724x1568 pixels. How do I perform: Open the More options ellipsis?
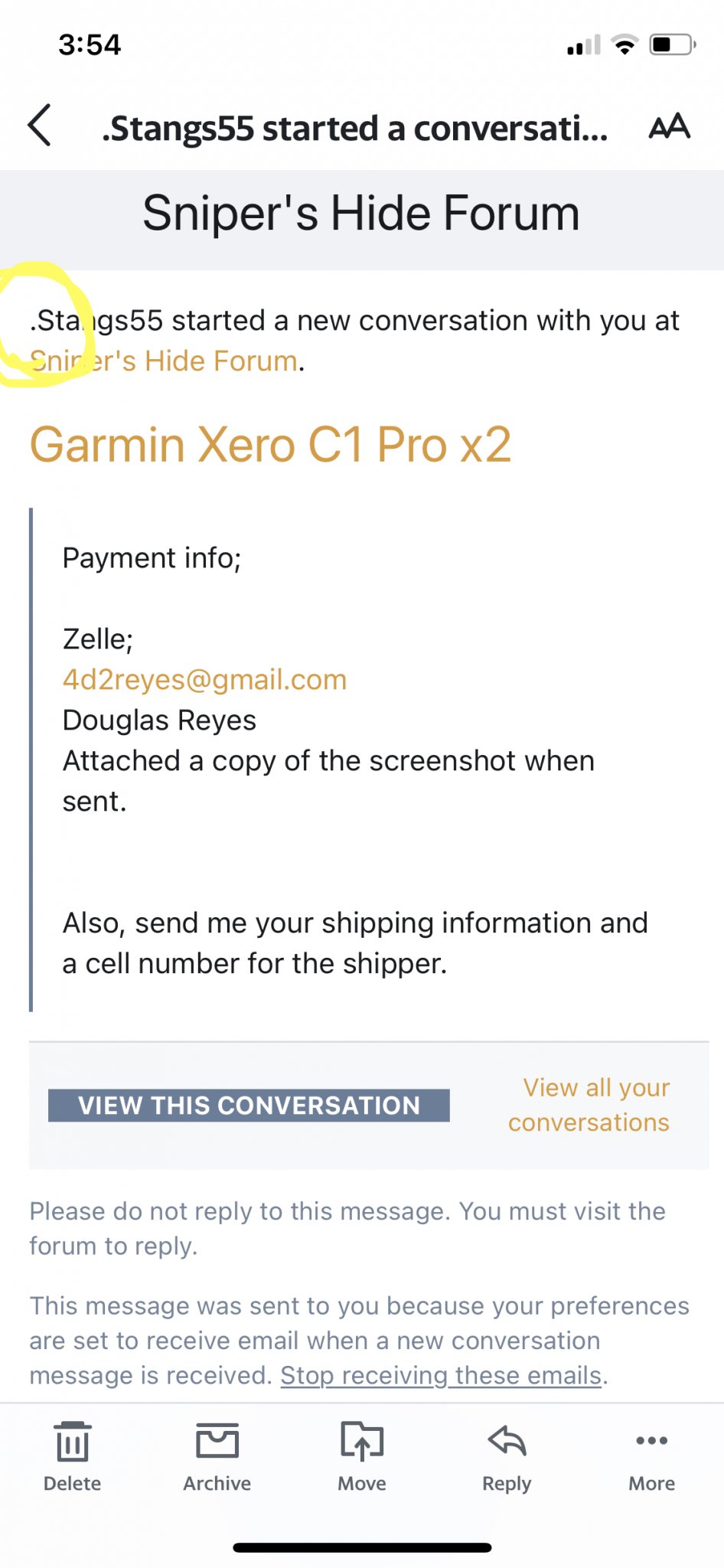(652, 1440)
